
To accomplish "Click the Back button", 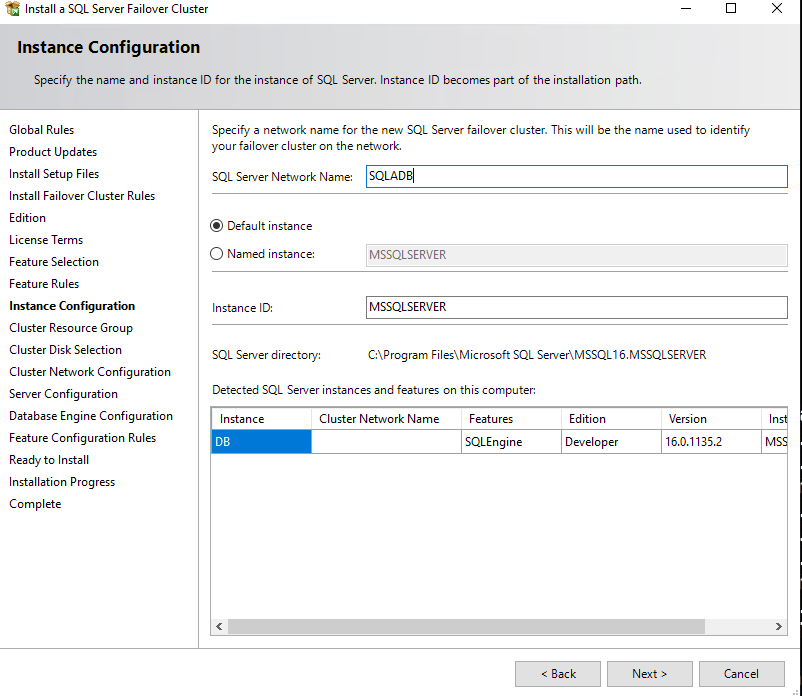I will pos(558,674).
